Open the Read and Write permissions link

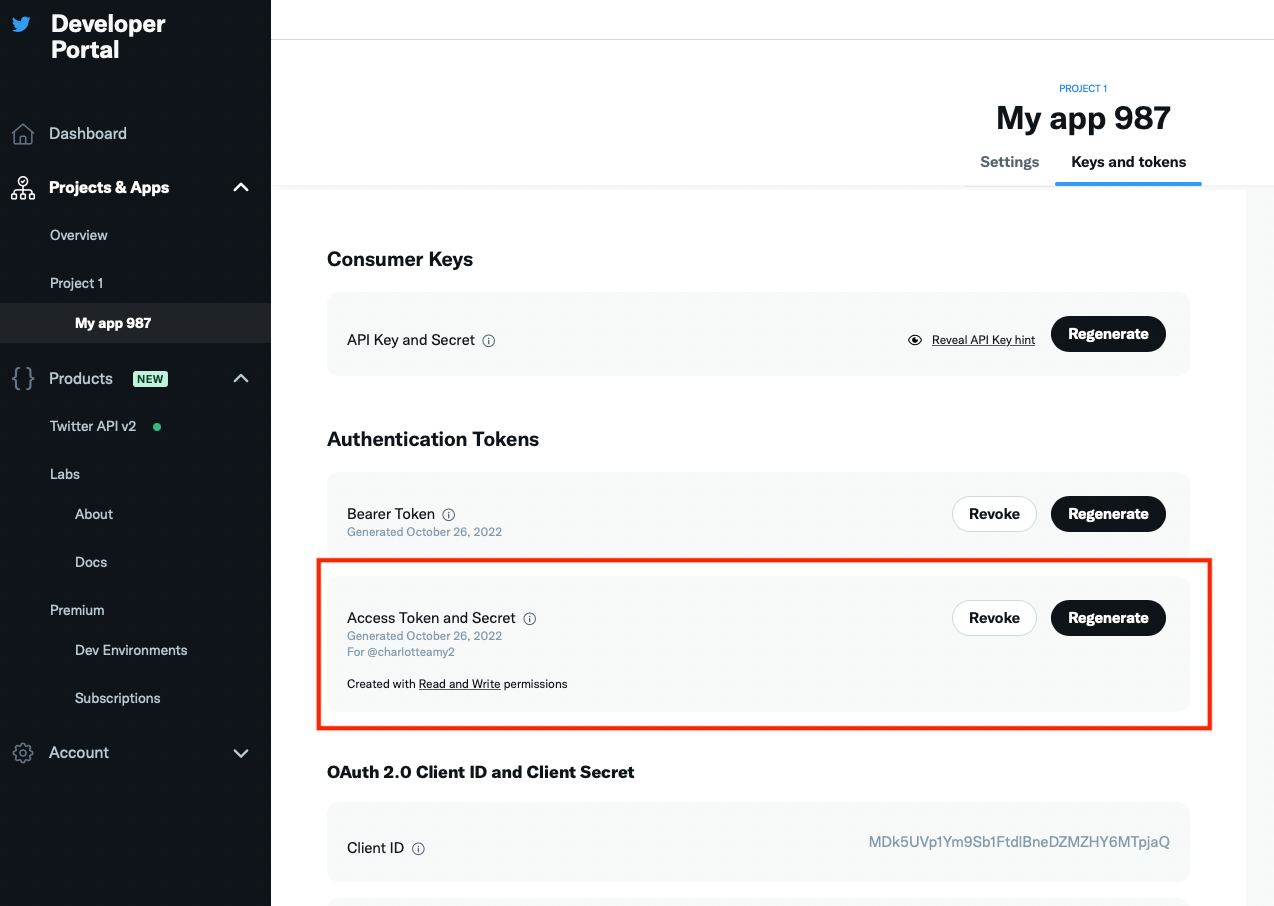pos(459,684)
